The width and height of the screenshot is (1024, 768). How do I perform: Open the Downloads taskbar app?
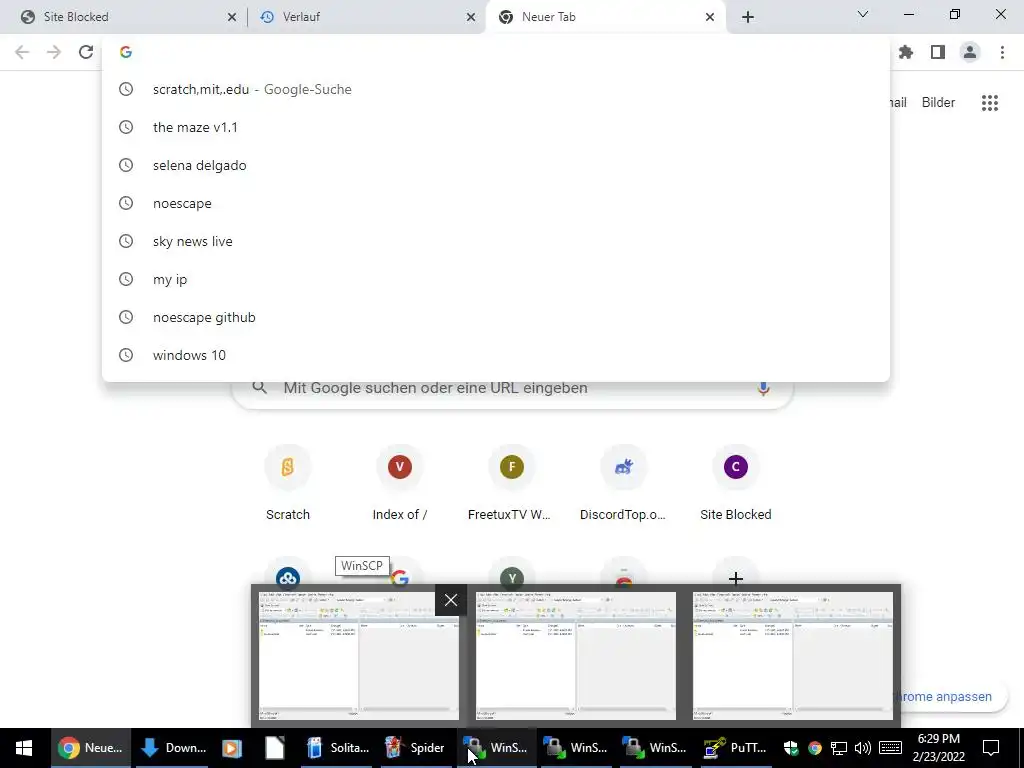tap(174, 748)
